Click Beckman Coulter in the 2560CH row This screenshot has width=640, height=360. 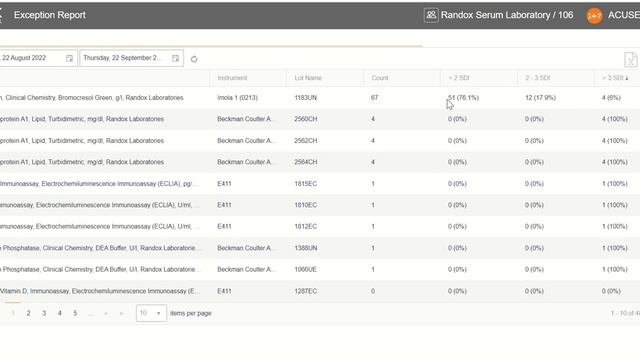point(247,119)
